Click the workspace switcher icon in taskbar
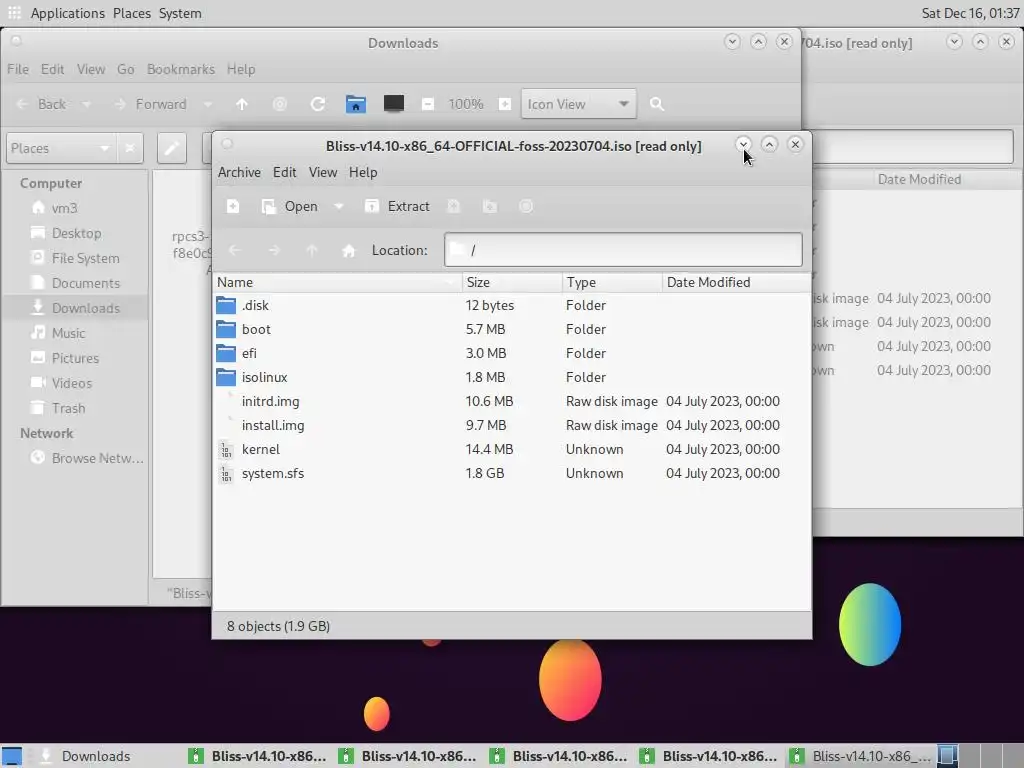The width and height of the screenshot is (1024, 768). pos(948,756)
